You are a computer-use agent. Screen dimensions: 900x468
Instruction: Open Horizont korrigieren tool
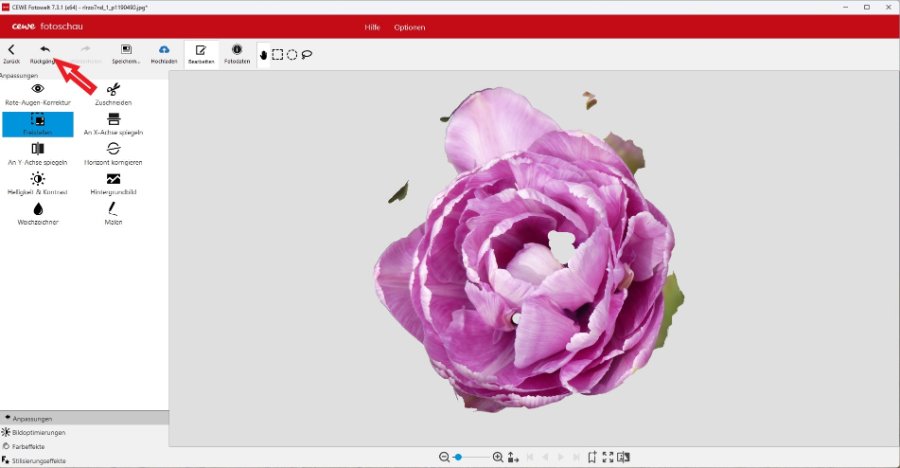(x=113, y=153)
